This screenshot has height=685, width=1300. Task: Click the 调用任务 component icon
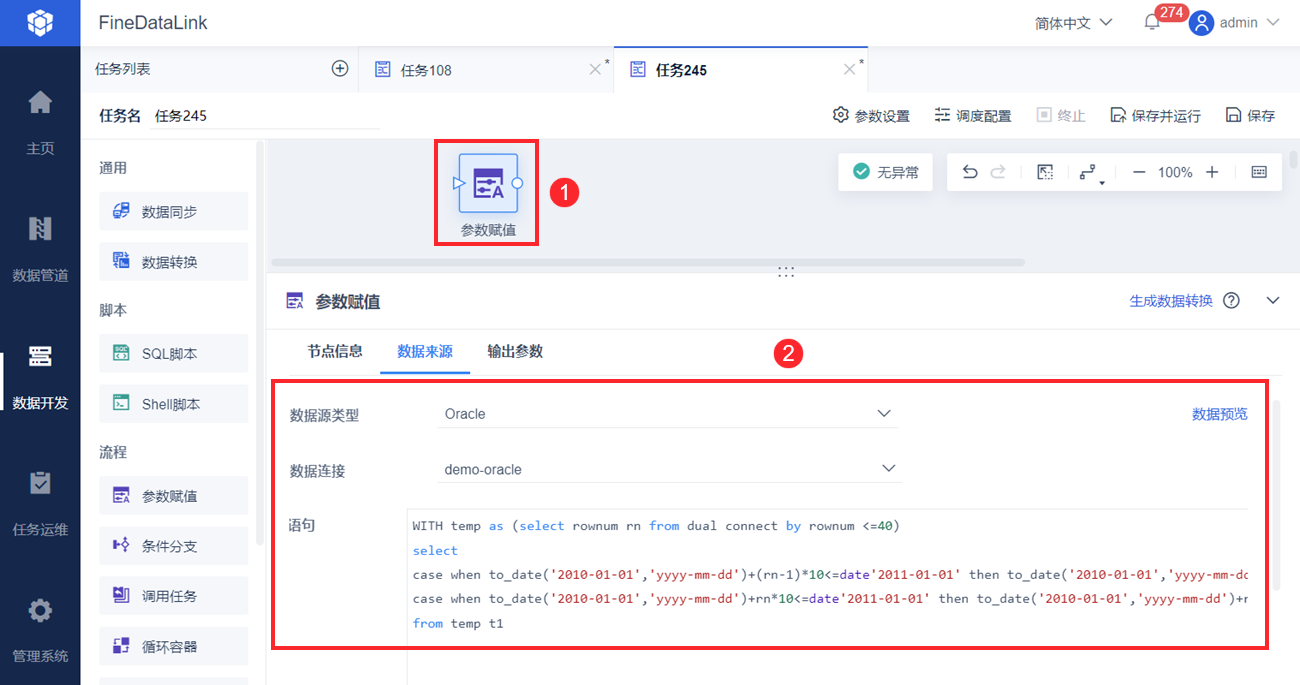(x=121, y=595)
